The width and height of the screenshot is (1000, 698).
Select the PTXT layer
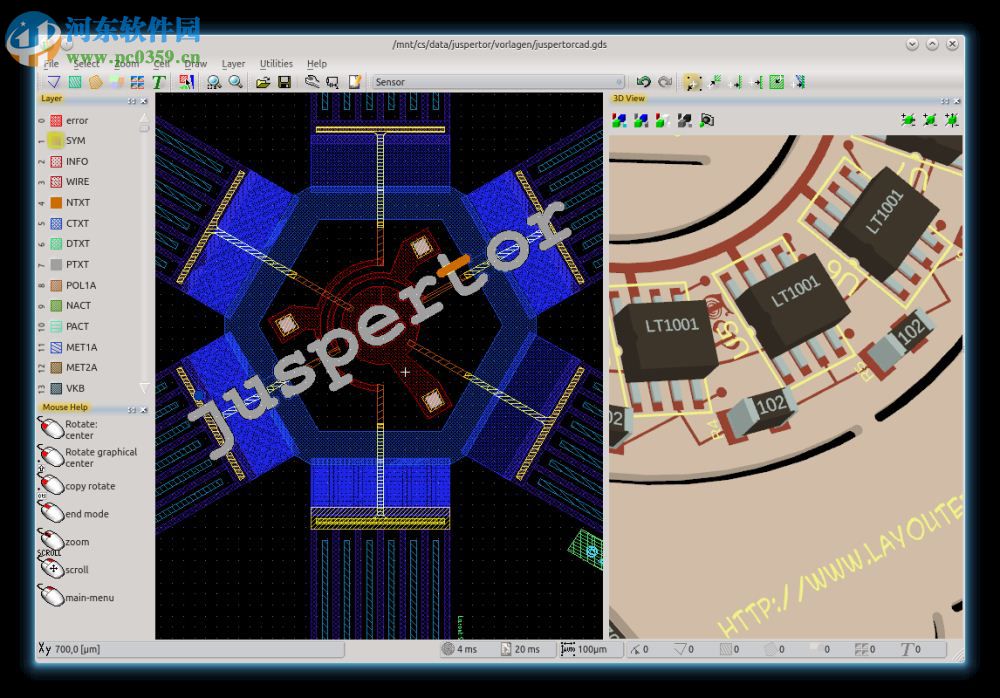89,264
